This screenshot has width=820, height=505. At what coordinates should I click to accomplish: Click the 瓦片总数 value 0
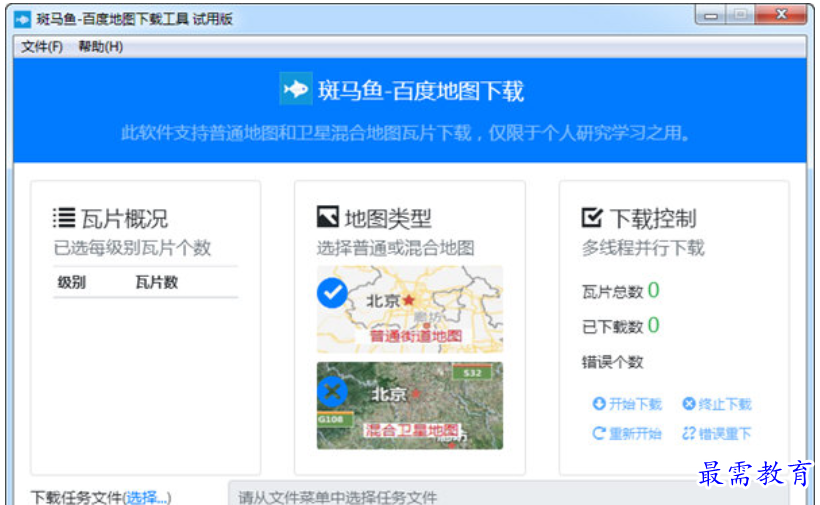(x=653, y=290)
